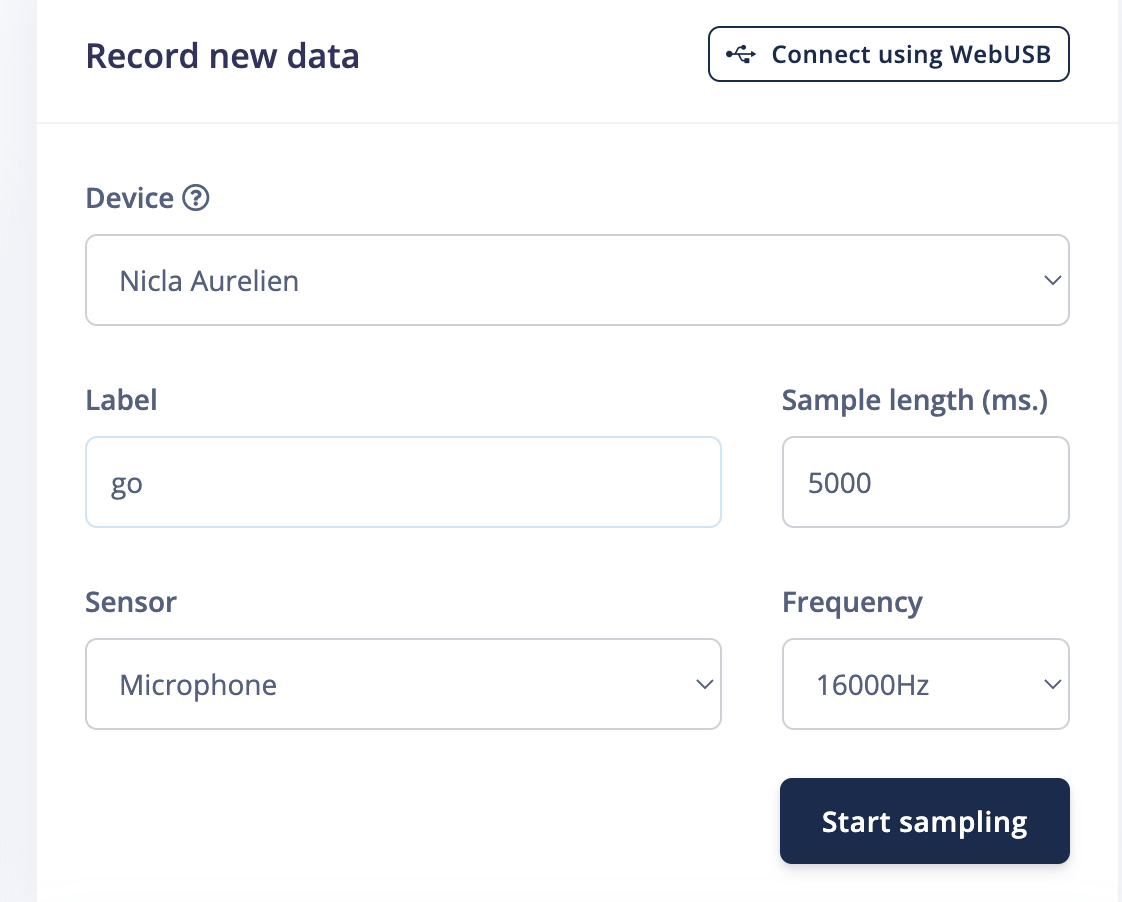Open the Device dropdown showing Nicla Aurelien
The image size is (1122, 902).
[577, 280]
